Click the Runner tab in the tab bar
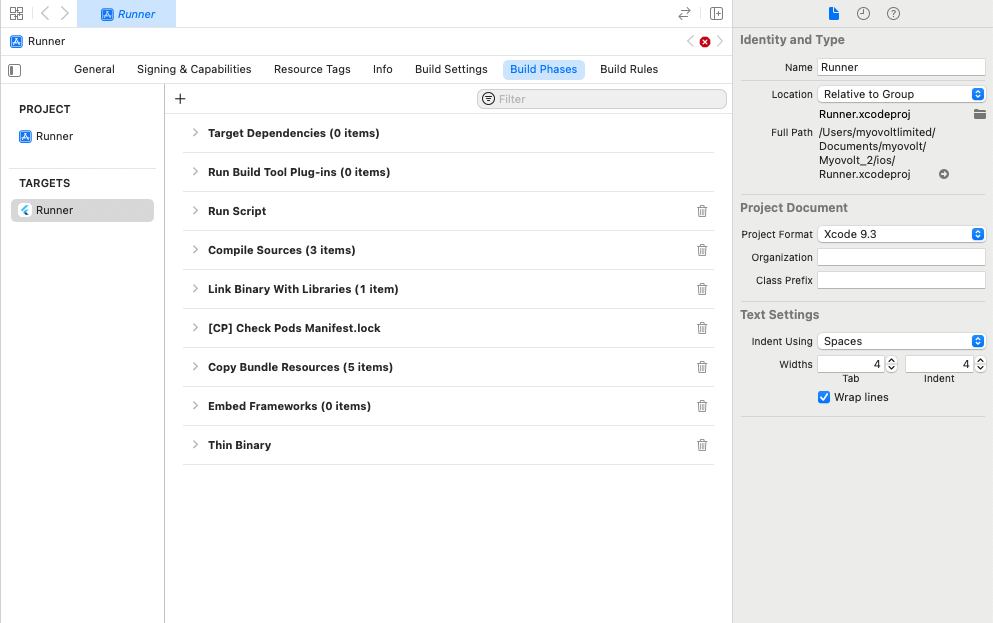The width and height of the screenshot is (993, 623). [127, 14]
